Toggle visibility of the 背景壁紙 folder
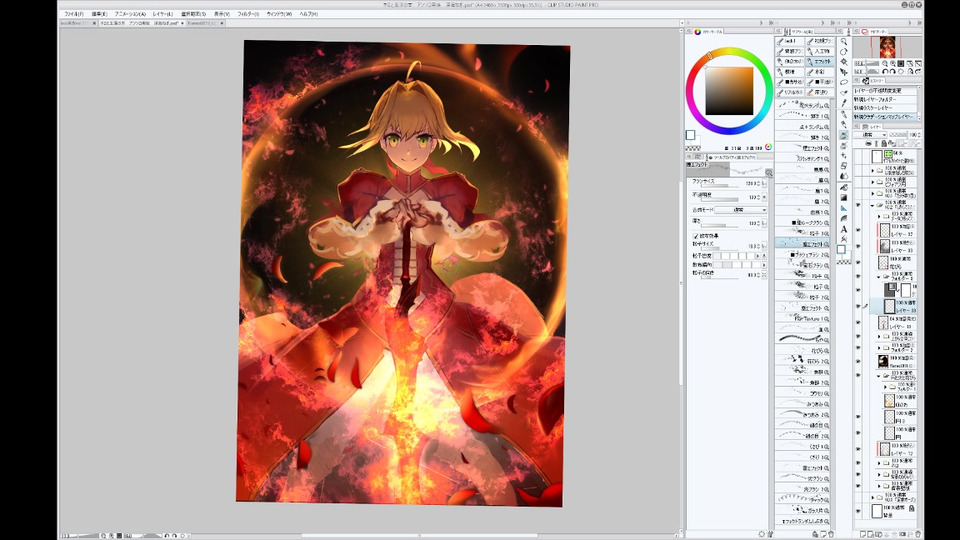 [858, 486]
